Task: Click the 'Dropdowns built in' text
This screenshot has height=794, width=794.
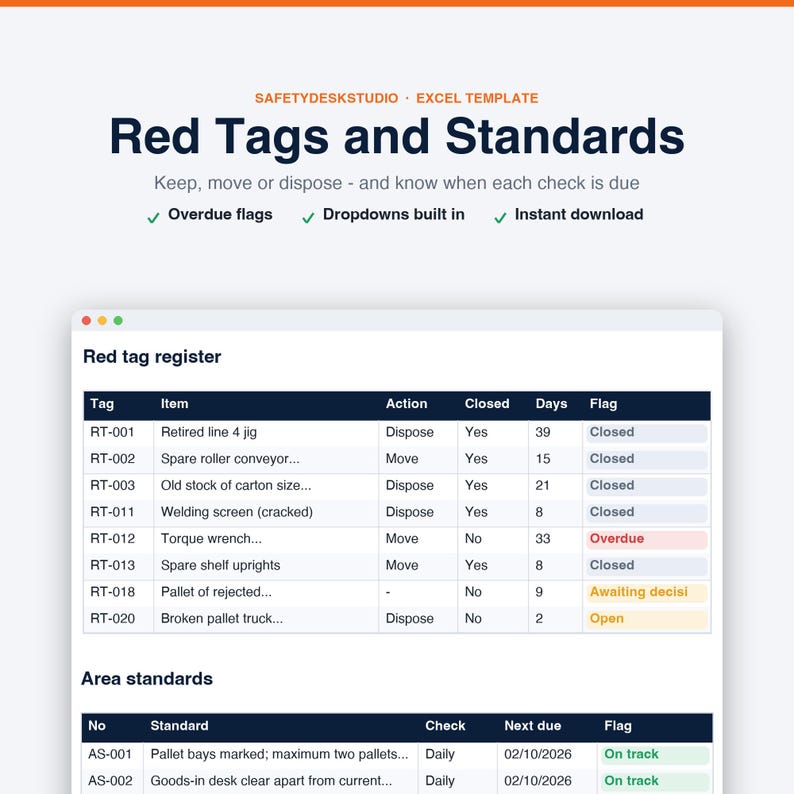Action: click(x=393, y=215)
